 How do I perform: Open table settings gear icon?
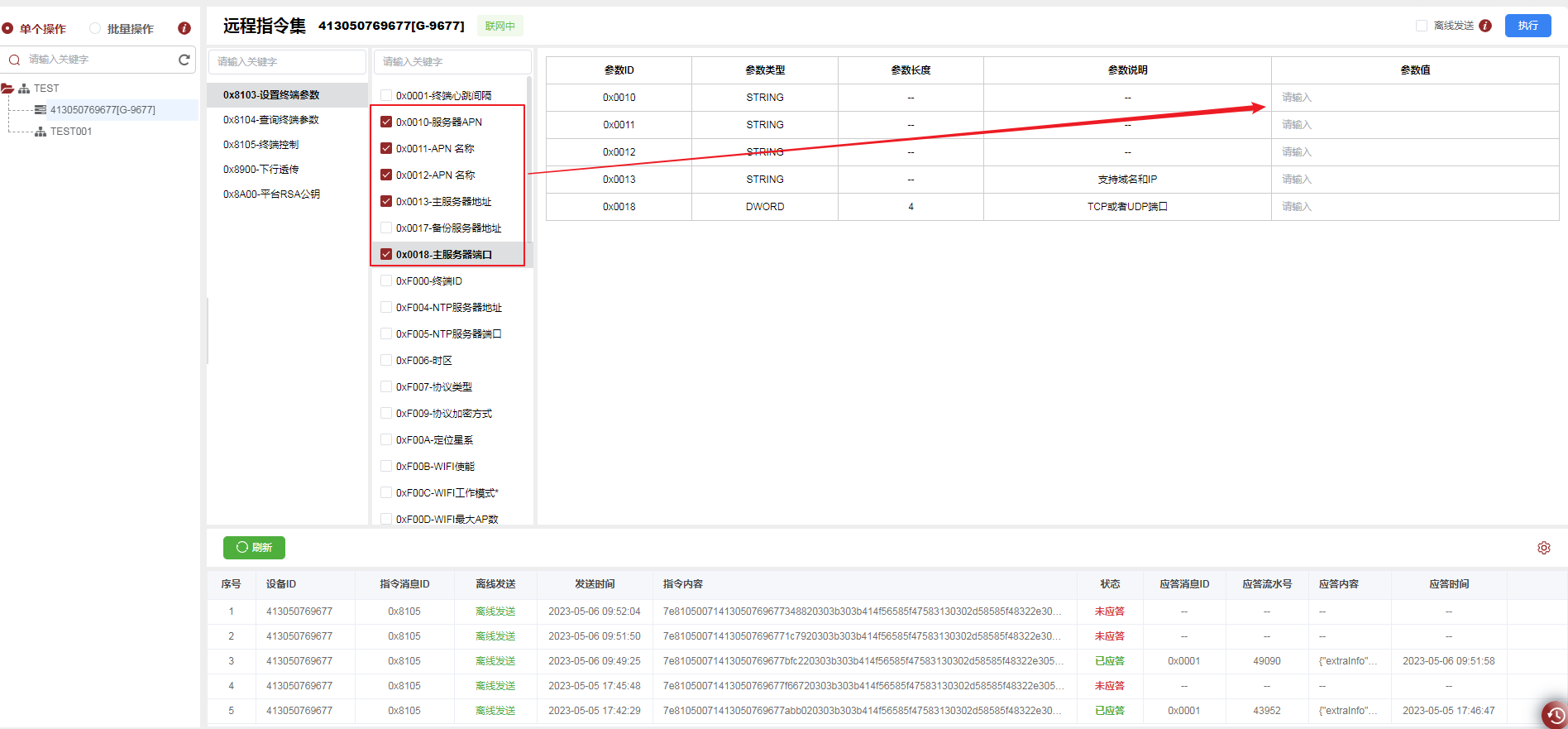(x=1543, y=548)
